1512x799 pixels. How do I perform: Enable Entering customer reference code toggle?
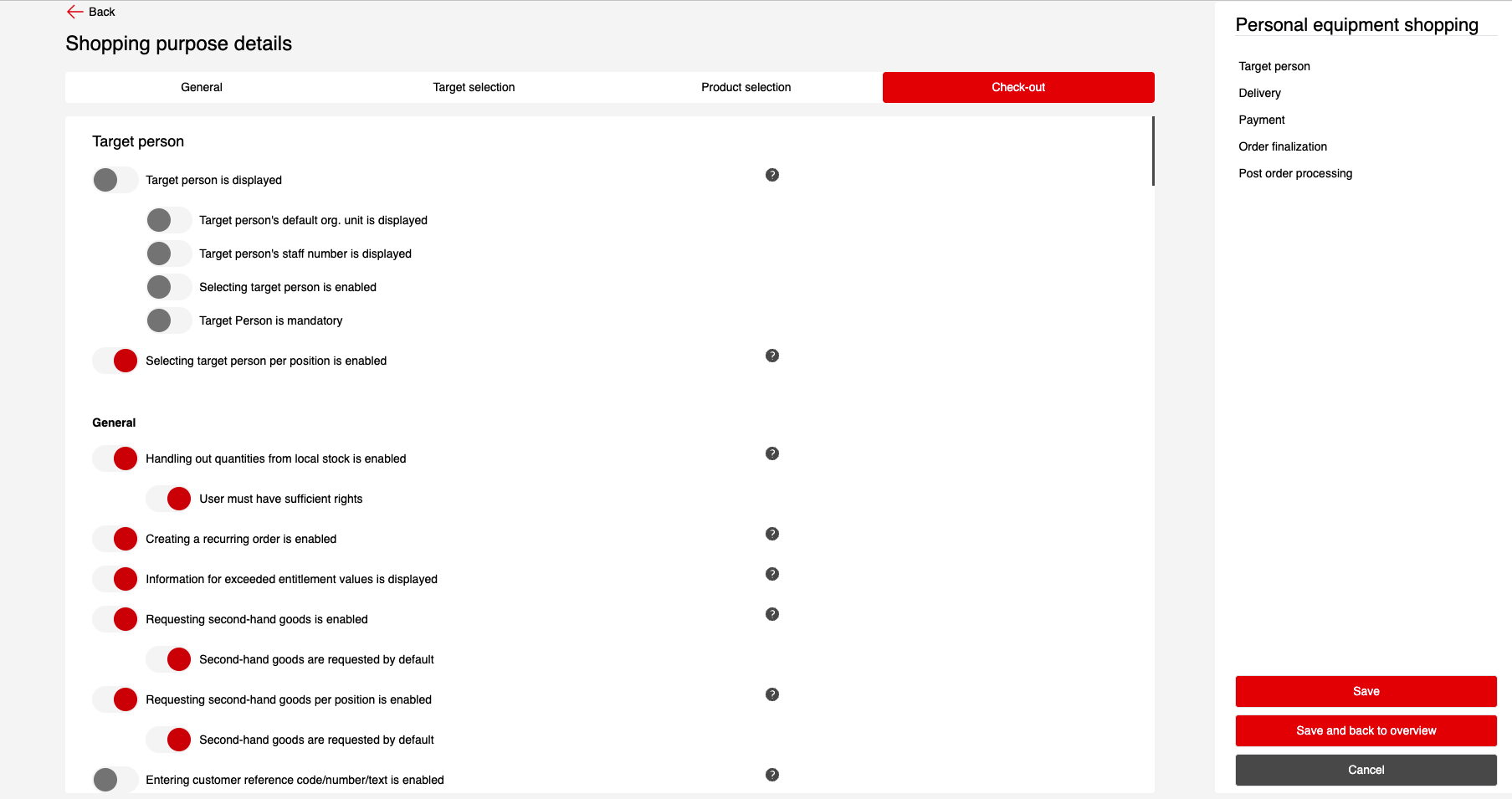tap(115, 780)
